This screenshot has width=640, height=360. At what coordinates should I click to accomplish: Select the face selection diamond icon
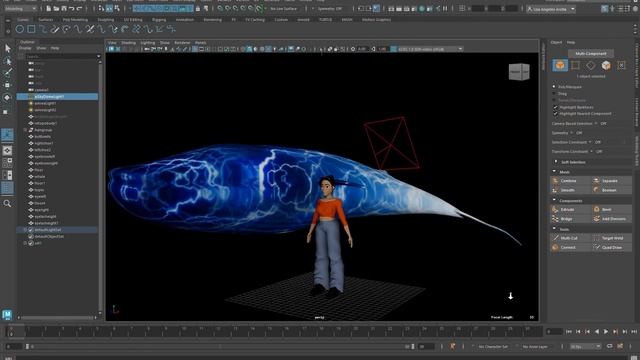[x=591, y=65]
